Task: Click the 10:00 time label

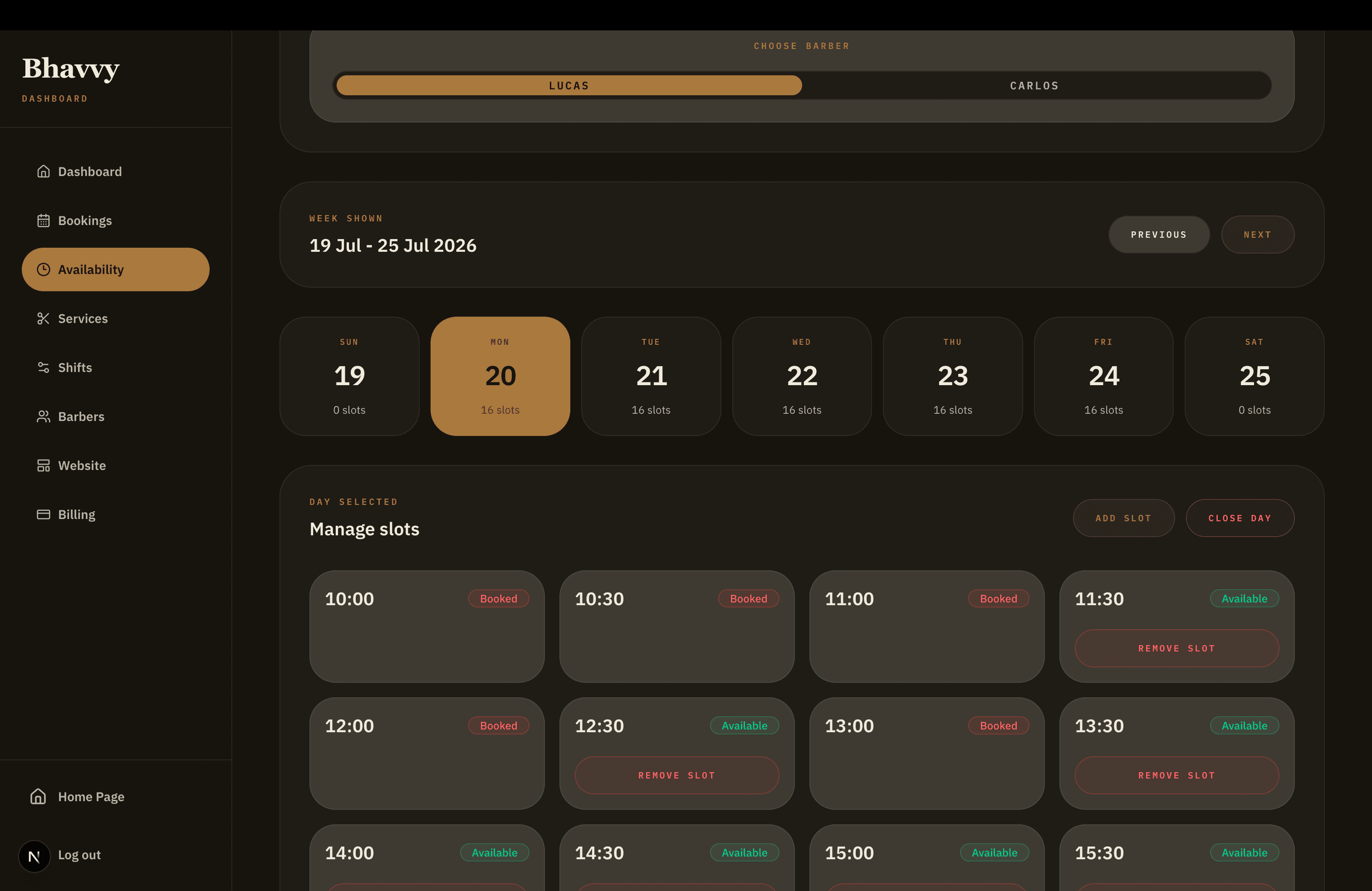Action: click(349, 599)
